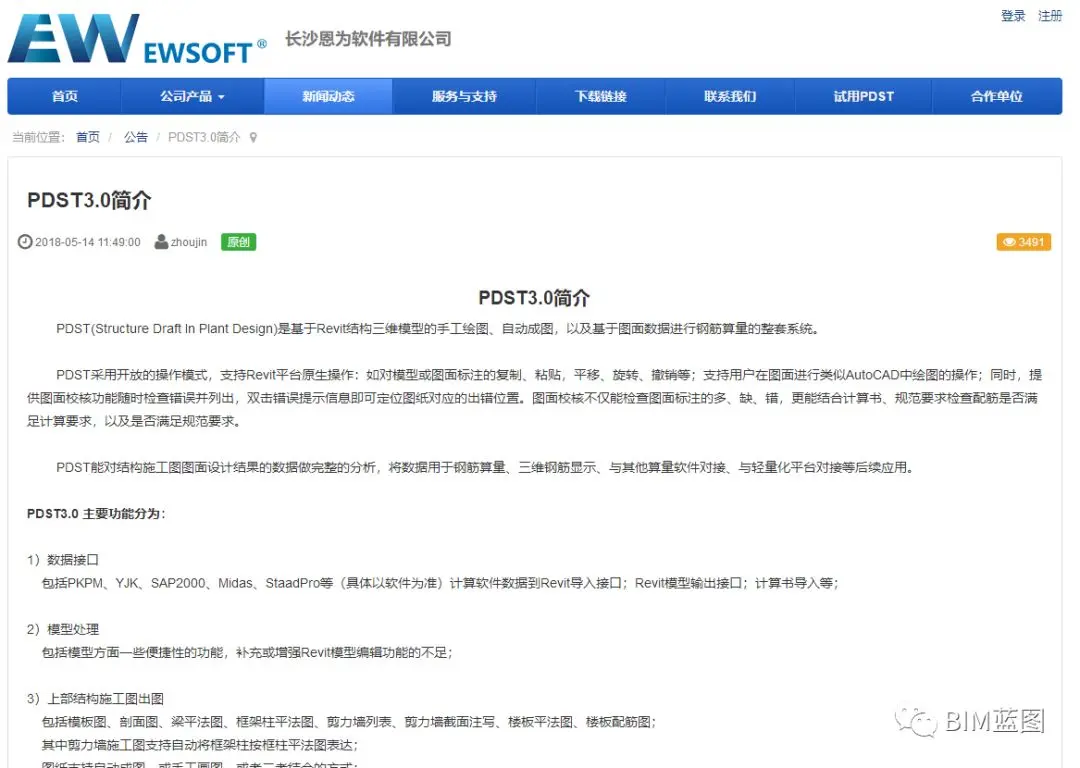Click the list heading 1) 数据接口
1080x768 pixels.
[63, 560]
